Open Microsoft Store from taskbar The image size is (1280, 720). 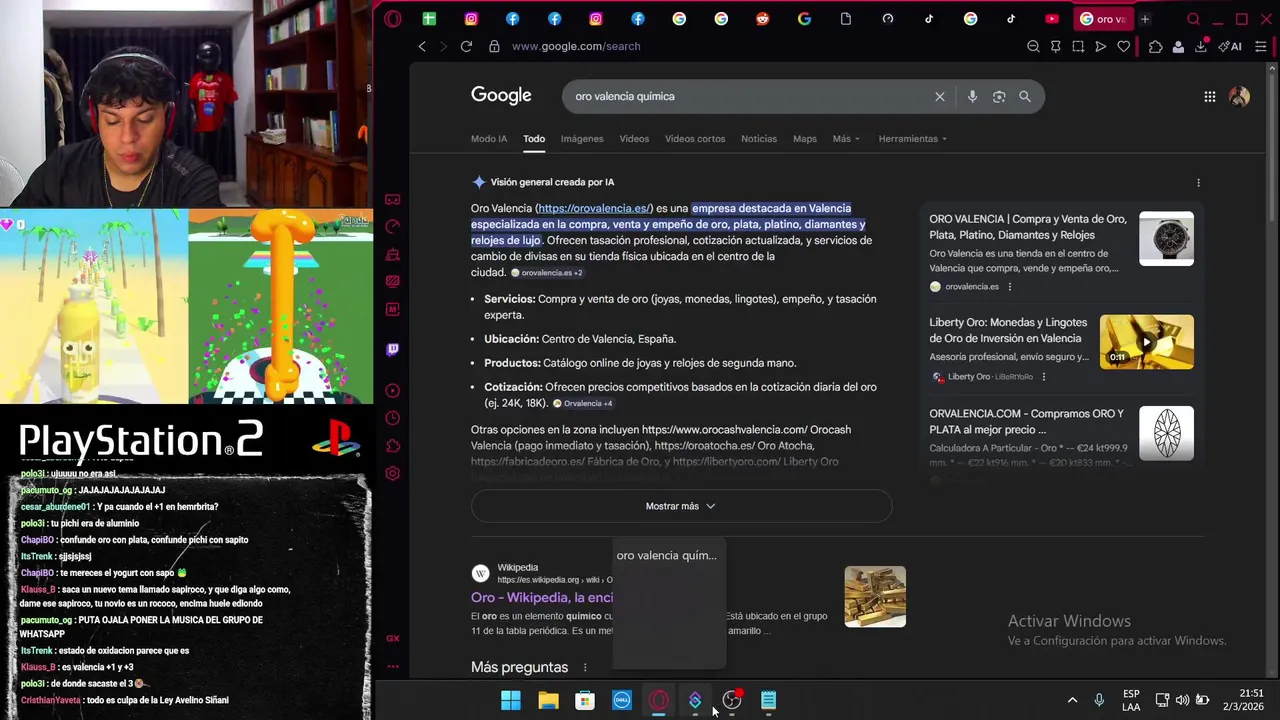[x=585, y=700]
